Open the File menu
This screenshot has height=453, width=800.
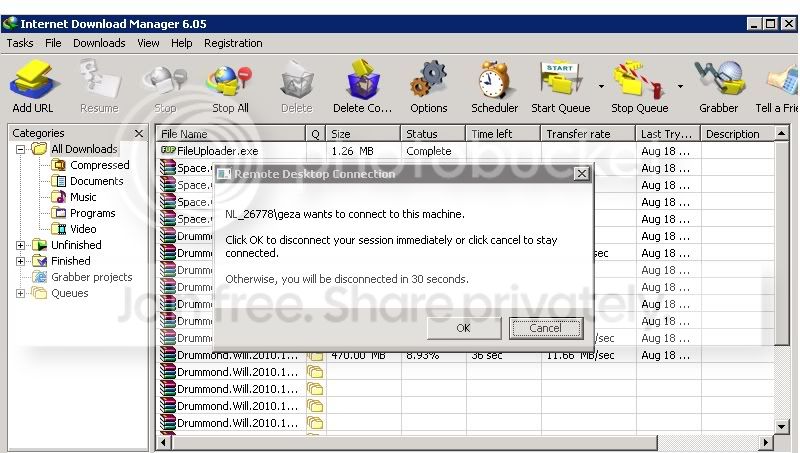(53, 43)
